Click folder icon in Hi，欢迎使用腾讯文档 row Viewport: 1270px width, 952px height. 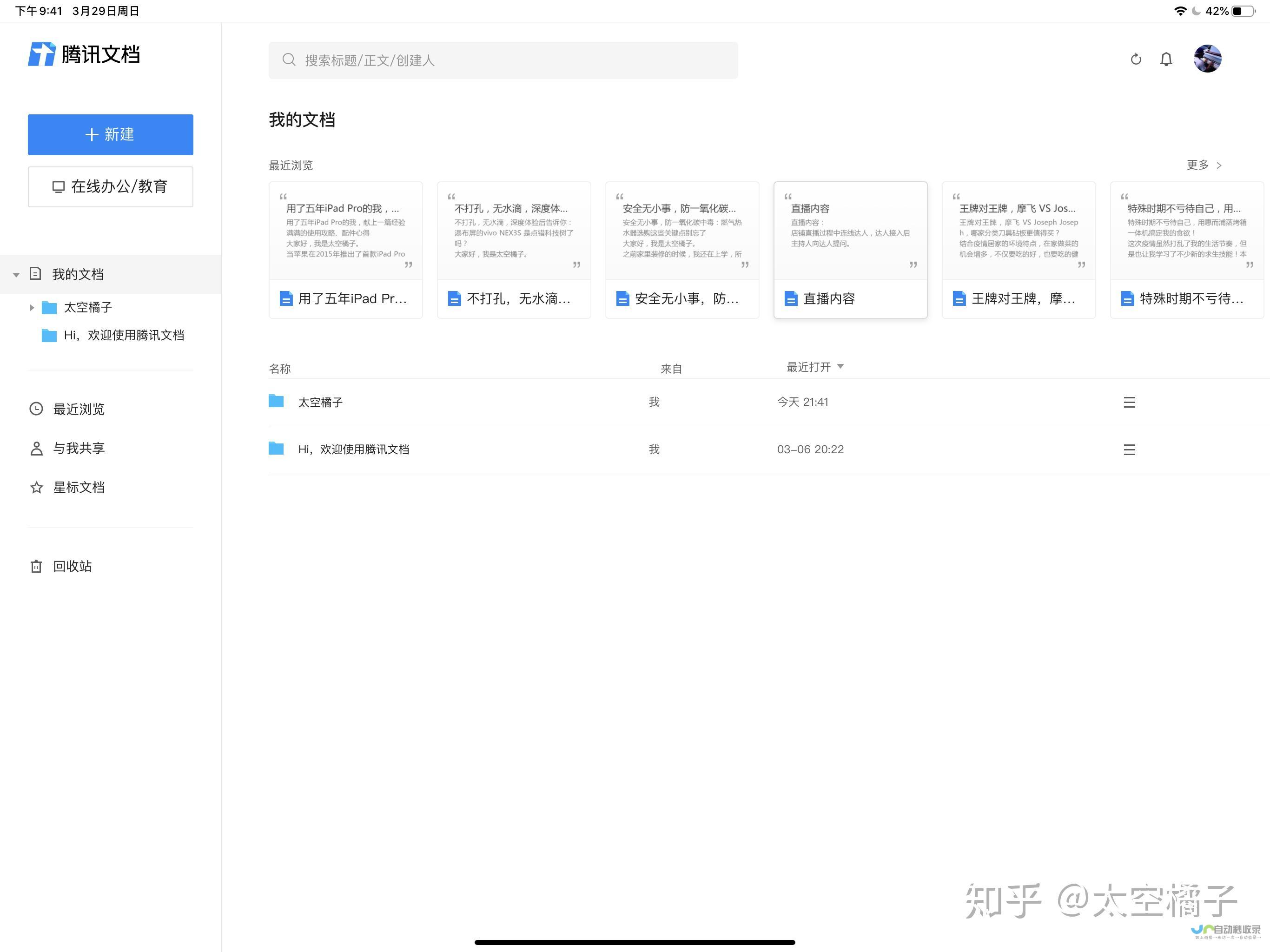[276, 449]
